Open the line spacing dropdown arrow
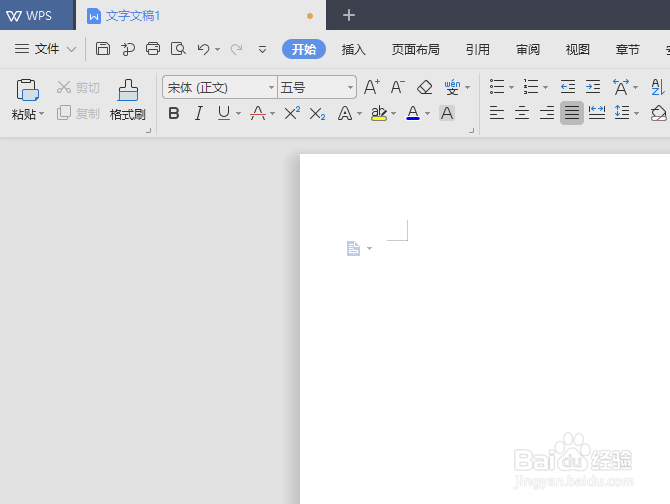The height and width of the screenshot is (504, 670). click(637, 114)
